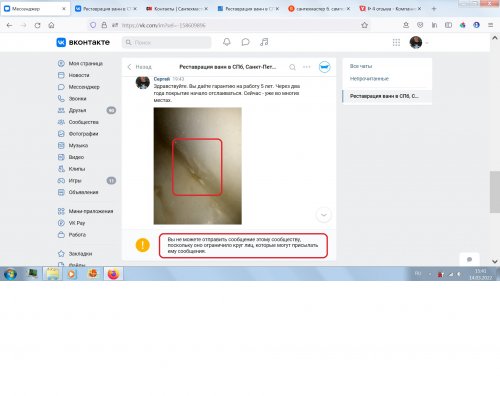
Task: Select Реставрация ванн chat in right panel
Action: [387, 96]
